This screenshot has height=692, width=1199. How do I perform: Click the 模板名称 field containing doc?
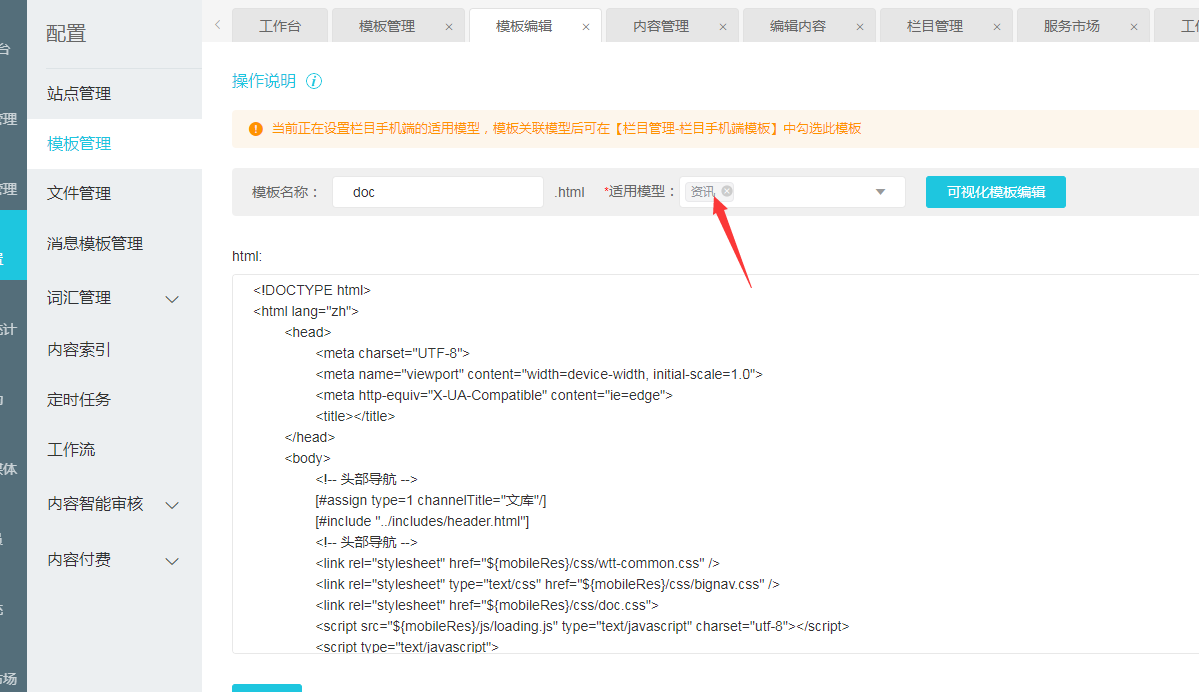438,192
